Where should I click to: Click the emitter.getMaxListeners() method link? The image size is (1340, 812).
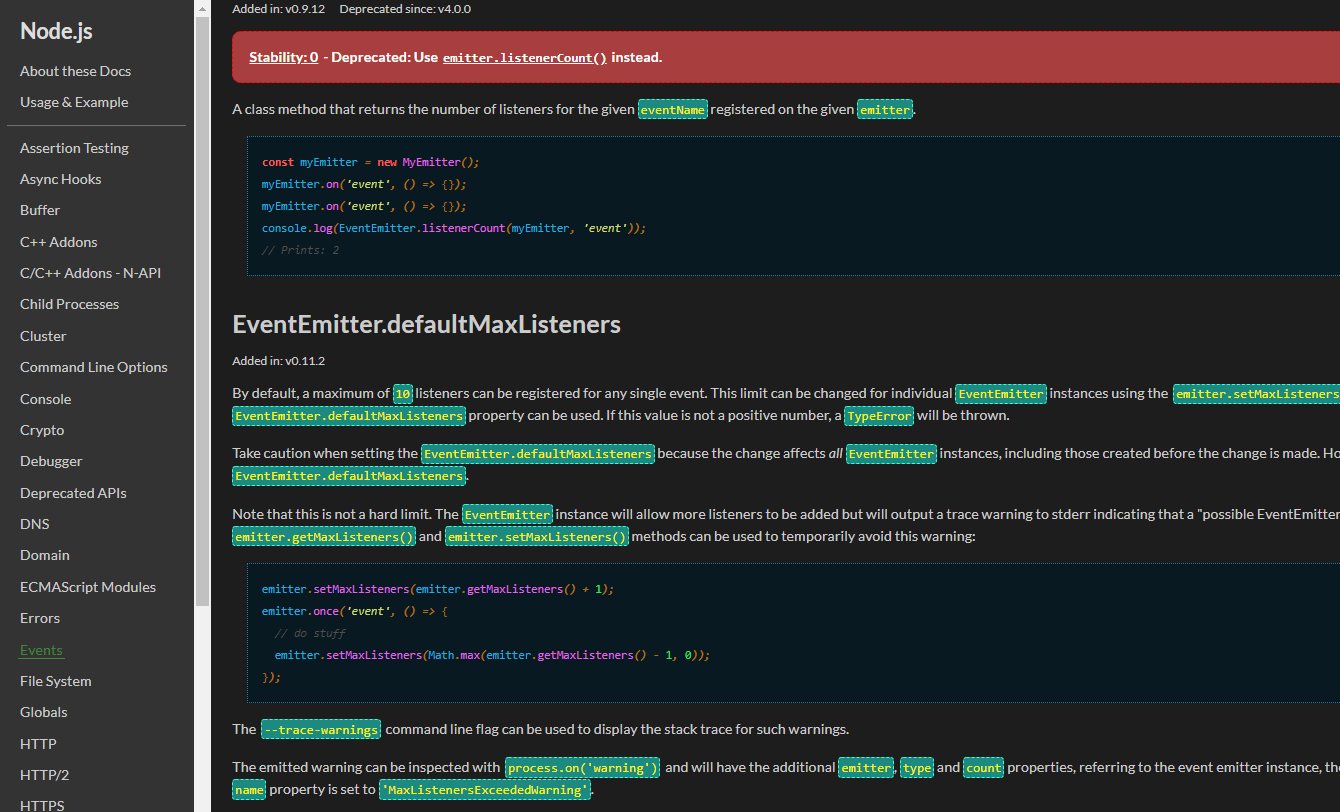pos(323,536)
